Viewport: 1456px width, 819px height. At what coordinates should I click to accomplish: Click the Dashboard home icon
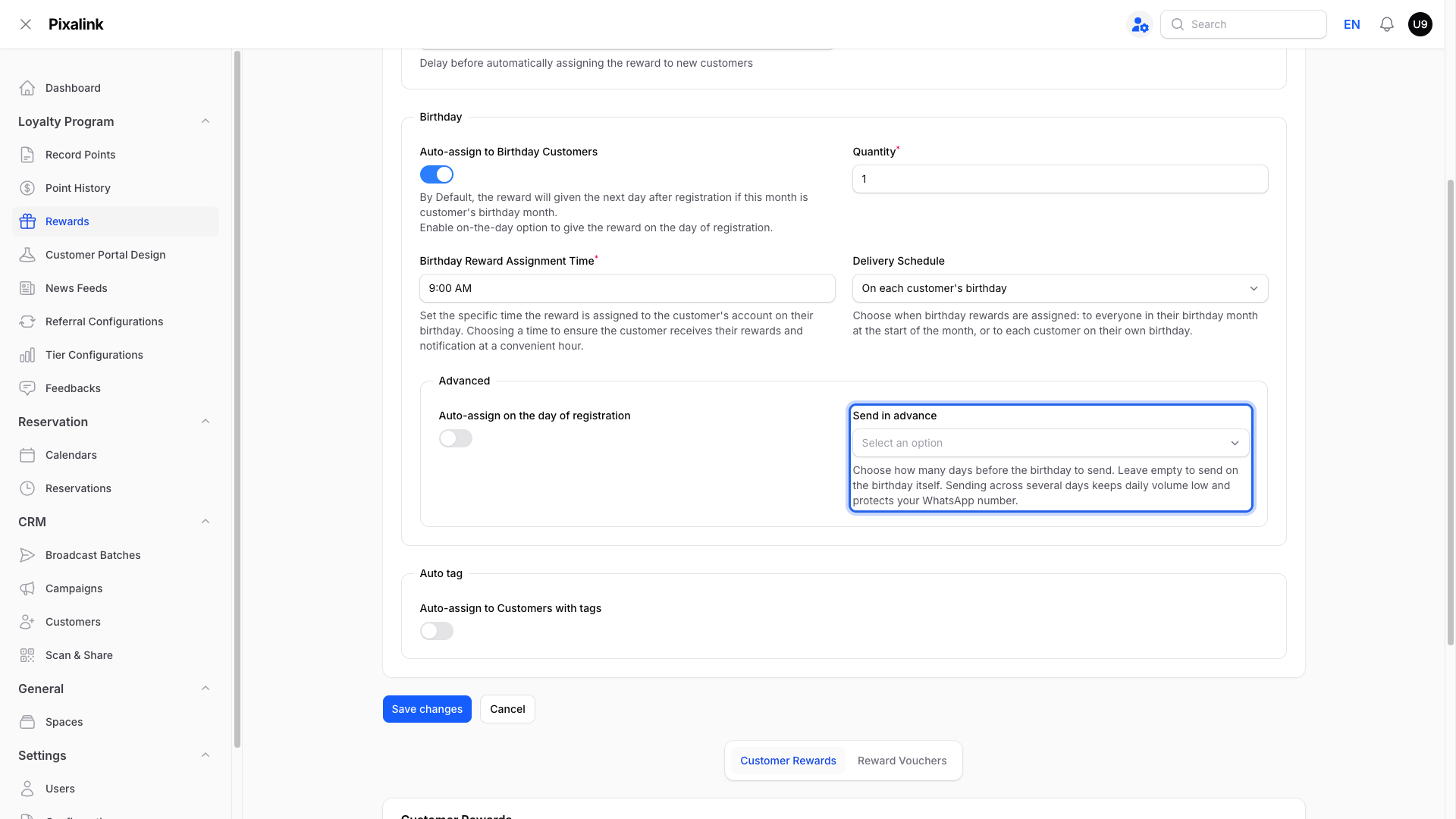click(x=27, y=88)
